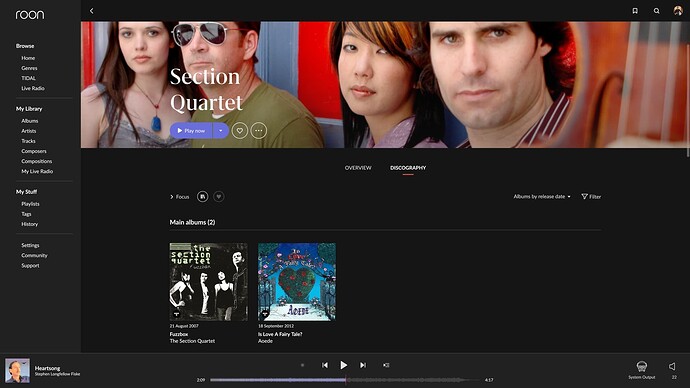Screen dimensions: 690x388
Task: Click the Play now button
Action: (x=191, y=131)
